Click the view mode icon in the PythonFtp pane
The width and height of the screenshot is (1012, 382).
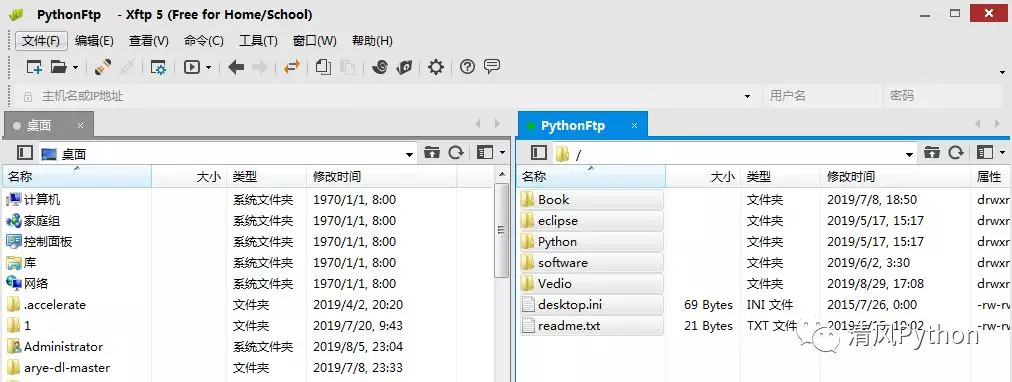(x=984, y=152)
